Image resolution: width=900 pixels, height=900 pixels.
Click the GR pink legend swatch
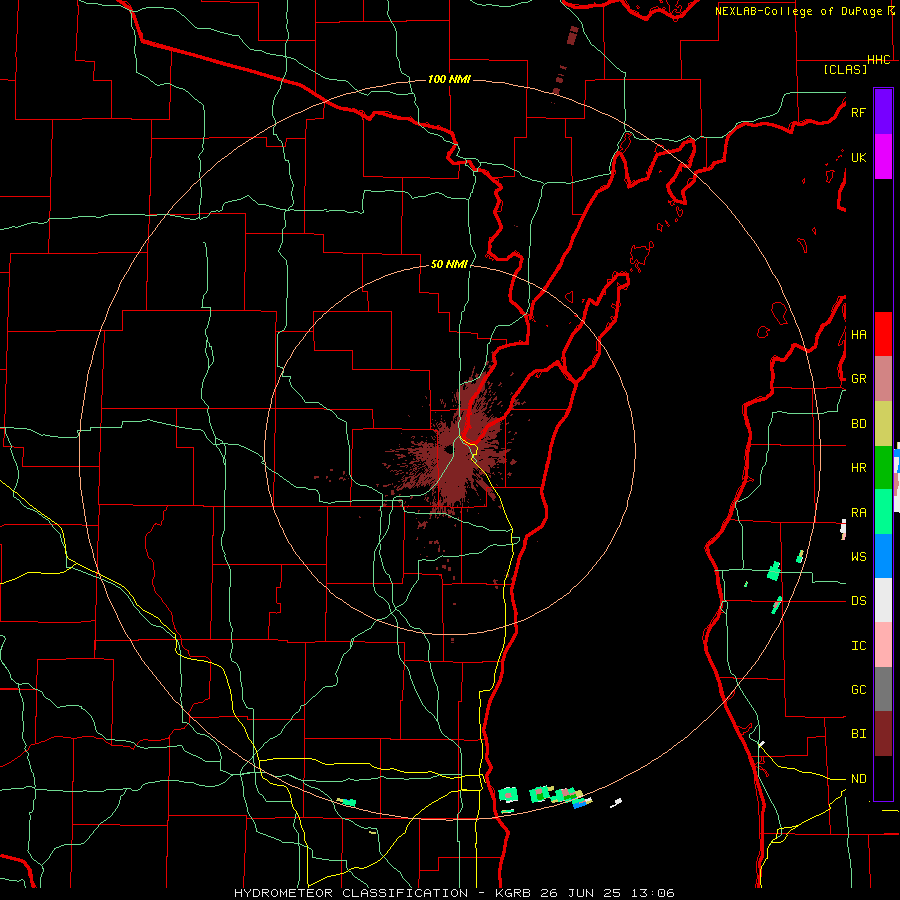click(883, 379)
